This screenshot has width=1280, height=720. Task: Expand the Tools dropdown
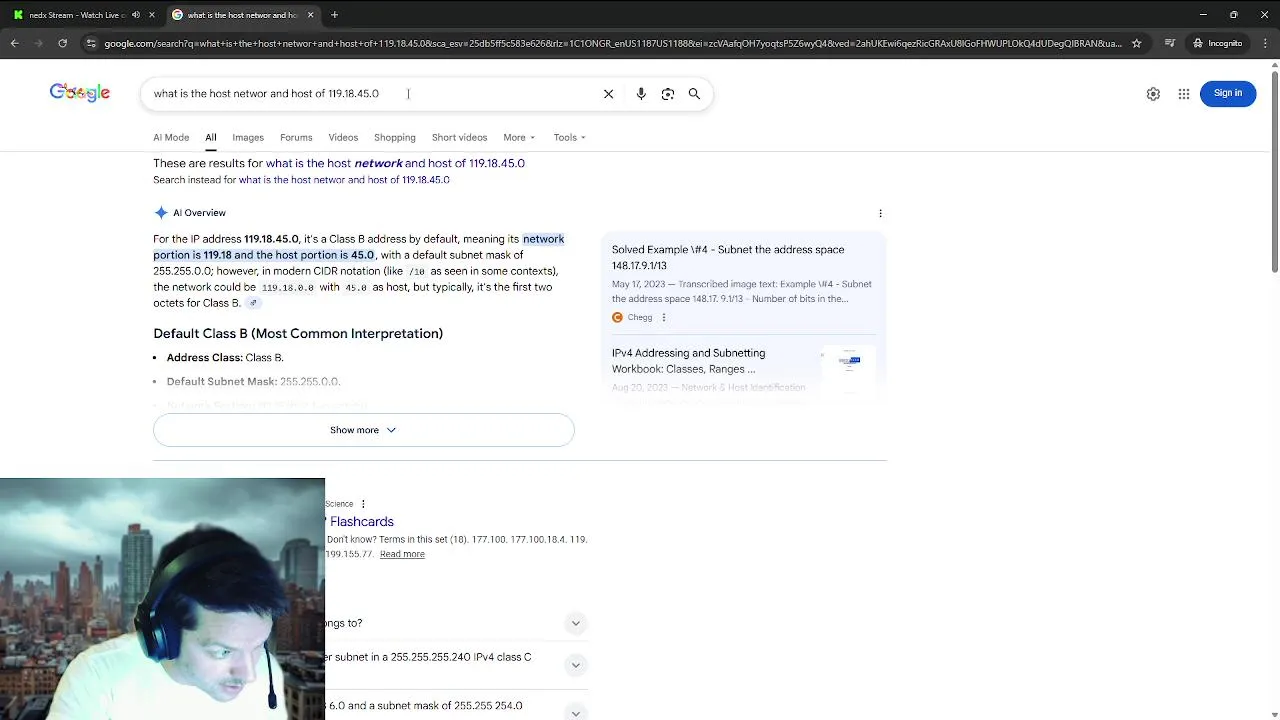click(x=570, y=137)
